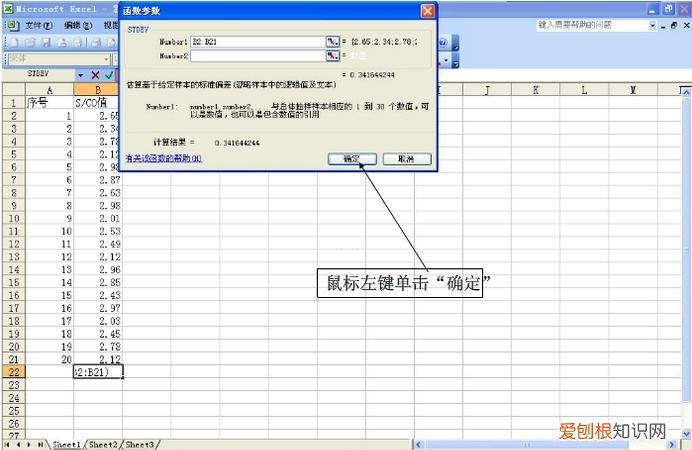Open the font name dropdown arrow
692x450 pixels.
106,59
